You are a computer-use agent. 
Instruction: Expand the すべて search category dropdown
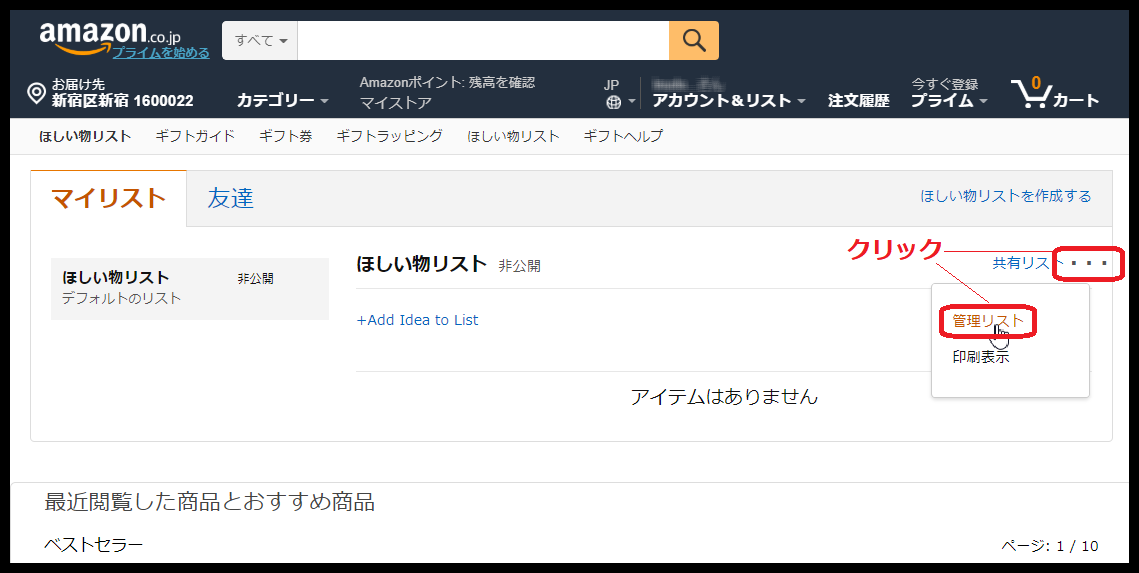[x=260, y=40]
